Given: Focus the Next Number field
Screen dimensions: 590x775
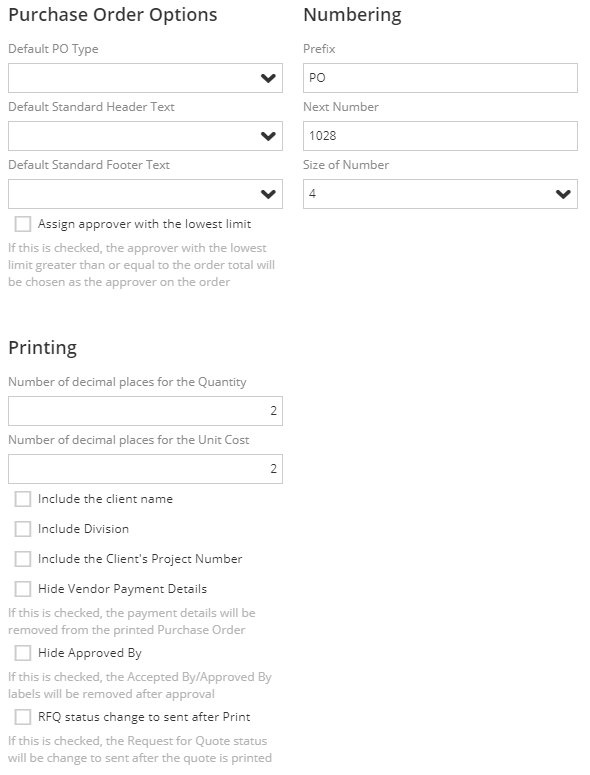Looking at the screenshot, I should [440, 136].
